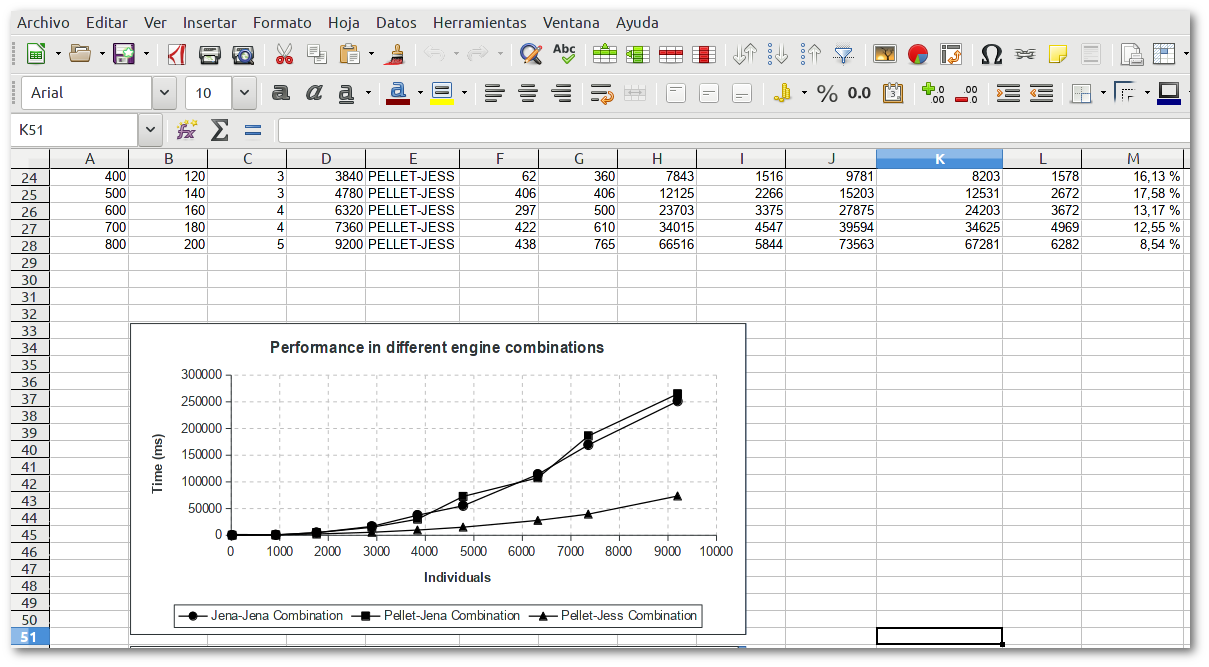
Task: Open the paste options dropdown arrow
Action: pyautogui.click(x=371, y=54)
